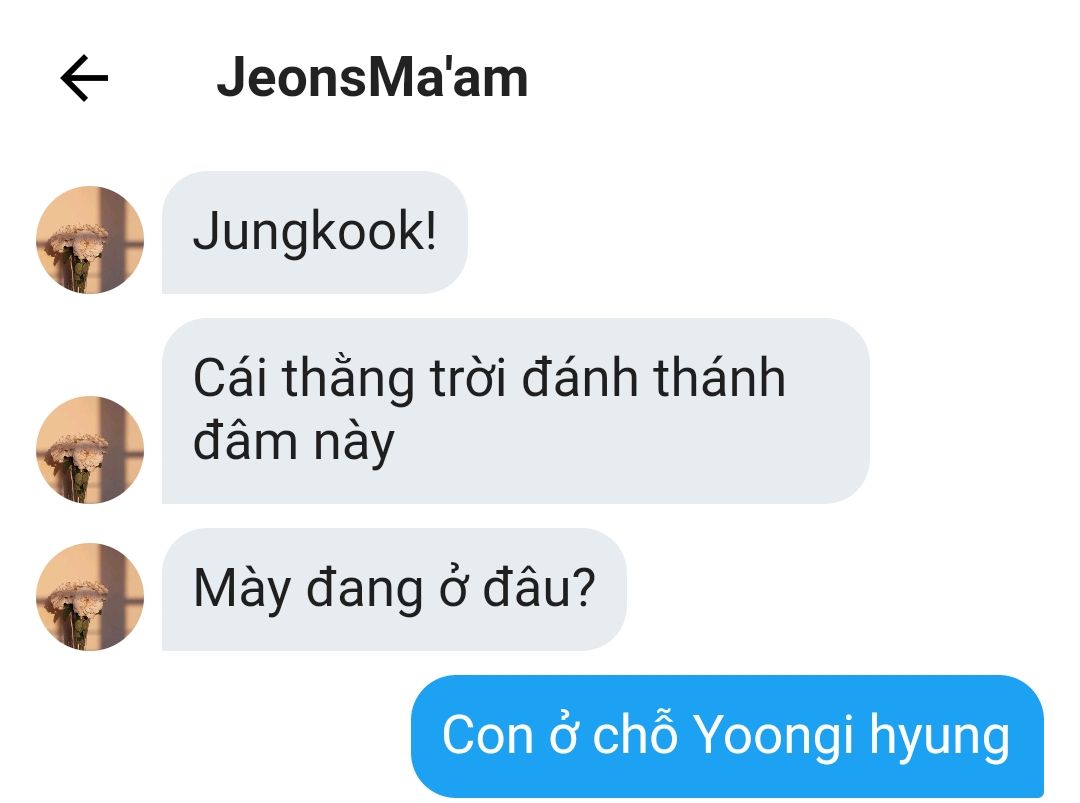Click the word thánh in the gray bubble
This screenshot has height=803, width=1080.
click(719, 377)
